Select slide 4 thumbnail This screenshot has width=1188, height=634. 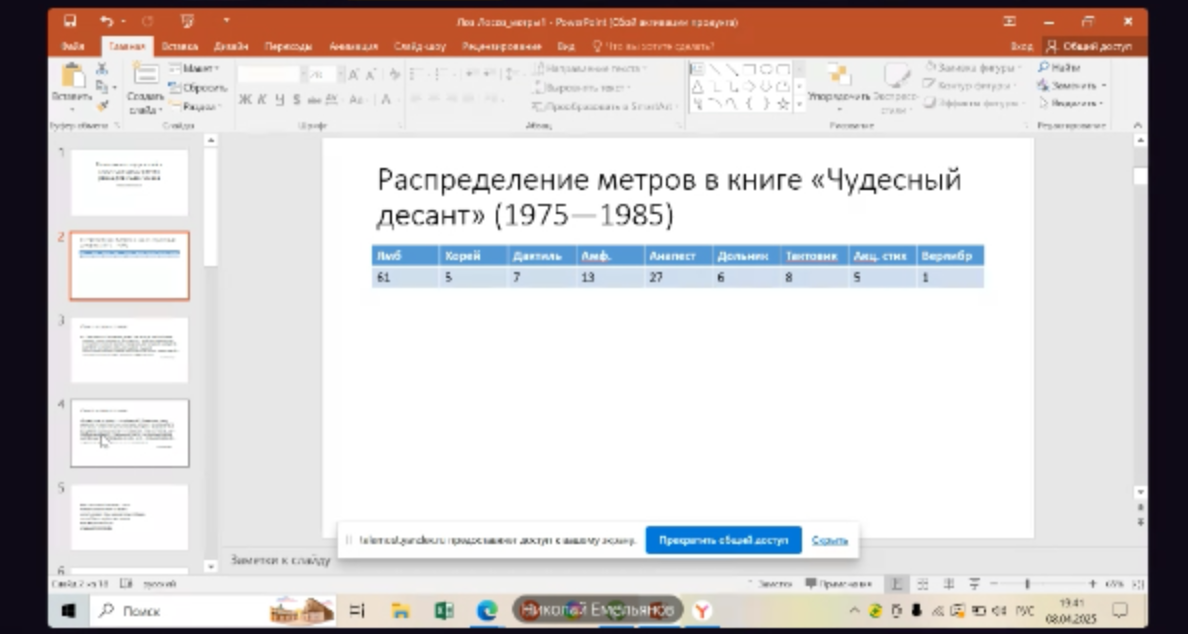pos(130,433)
